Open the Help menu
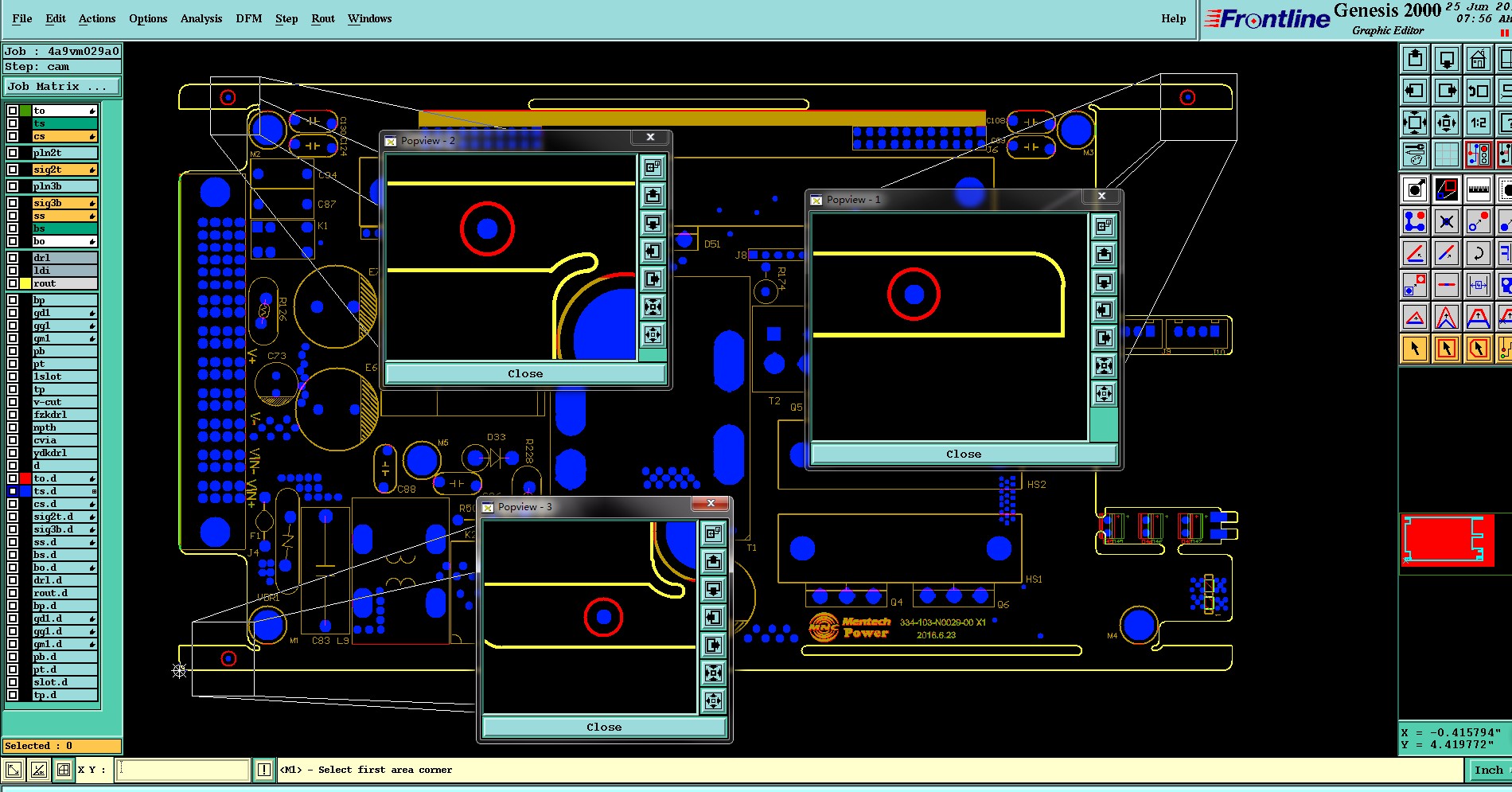Image resolution: width=1512 pixels, height=792 pixels. (1174, 18)
